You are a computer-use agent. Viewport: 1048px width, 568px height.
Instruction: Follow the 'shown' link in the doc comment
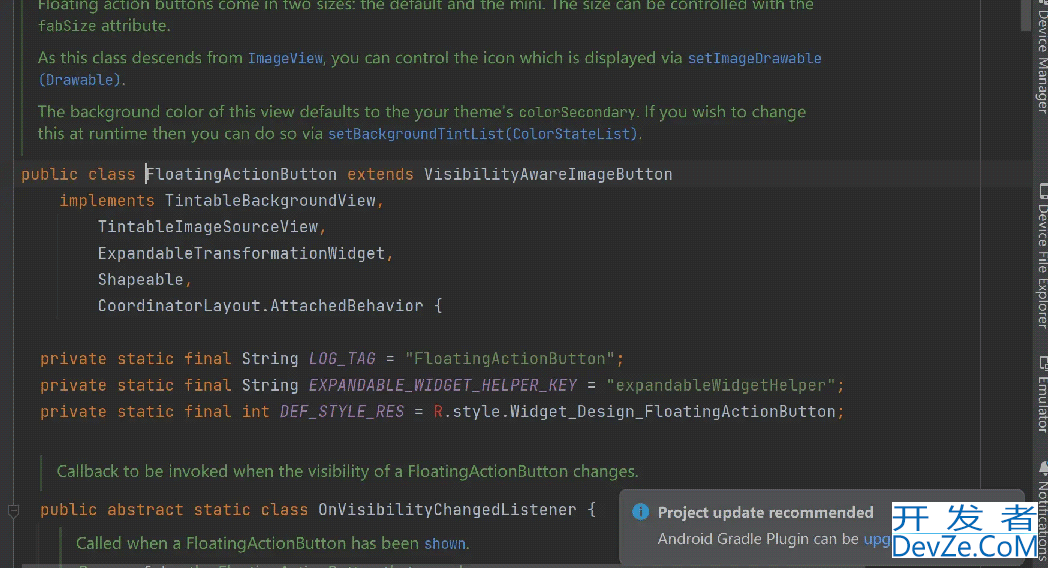pyautogui.click(x=445, y=544)
